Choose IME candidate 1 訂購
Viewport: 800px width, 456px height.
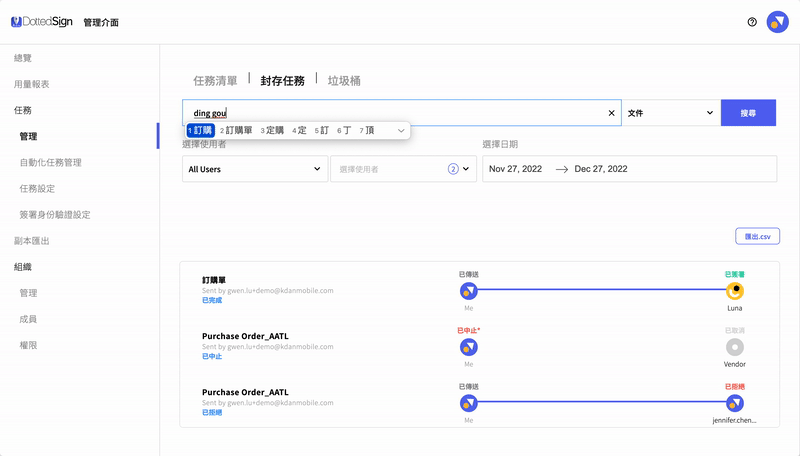pos(201,131)
